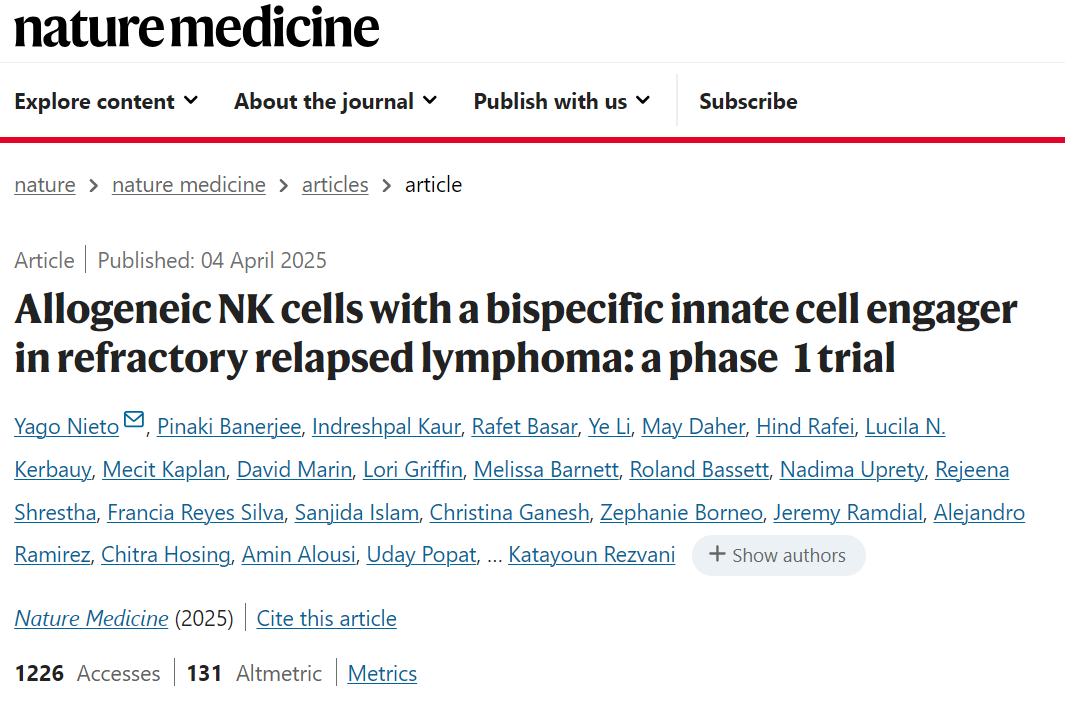
Task: Expand the Explore content dropdown
Action: click(106, 101)
